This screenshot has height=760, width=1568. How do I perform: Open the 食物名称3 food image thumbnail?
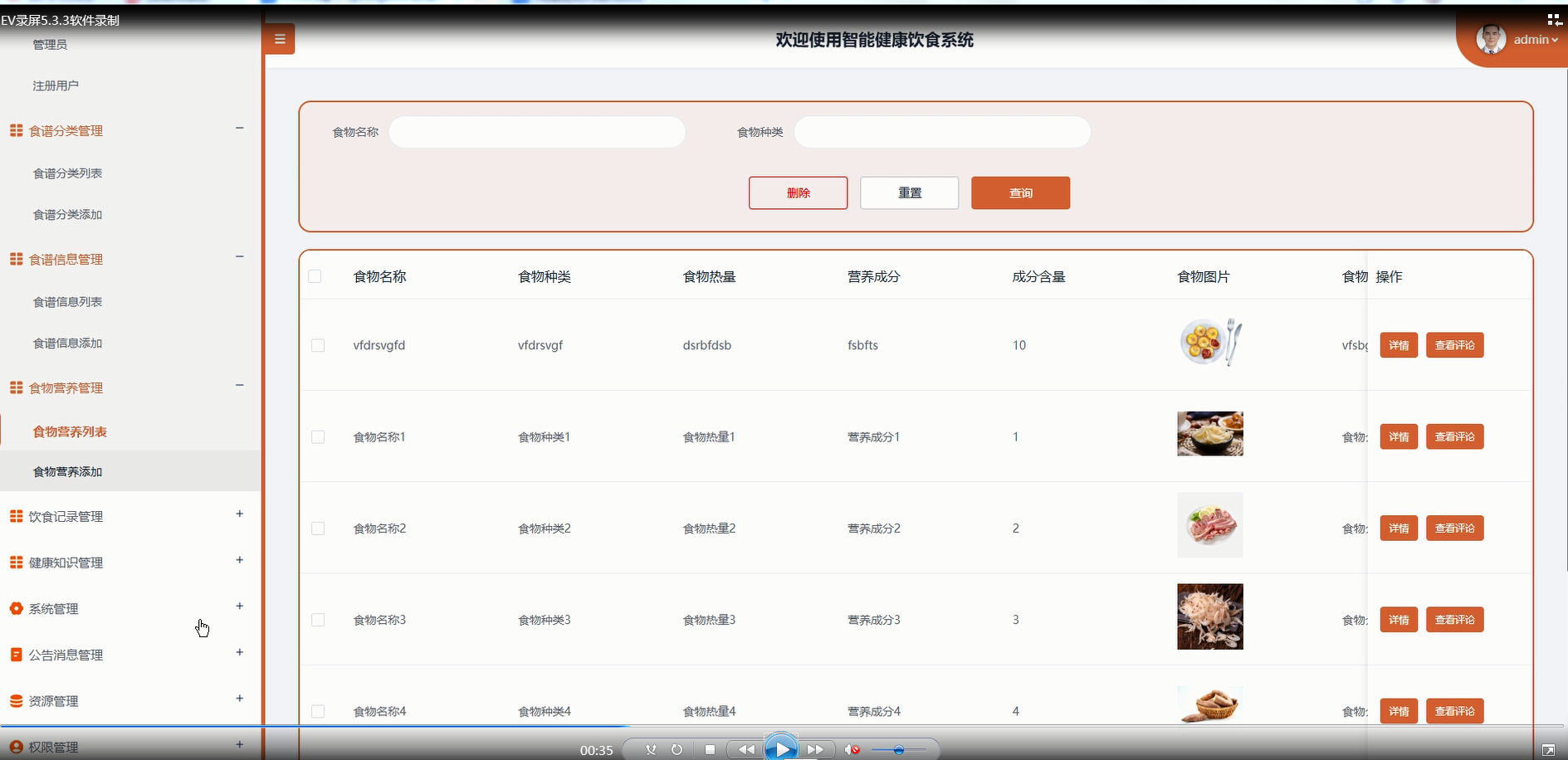point(1210,616)
